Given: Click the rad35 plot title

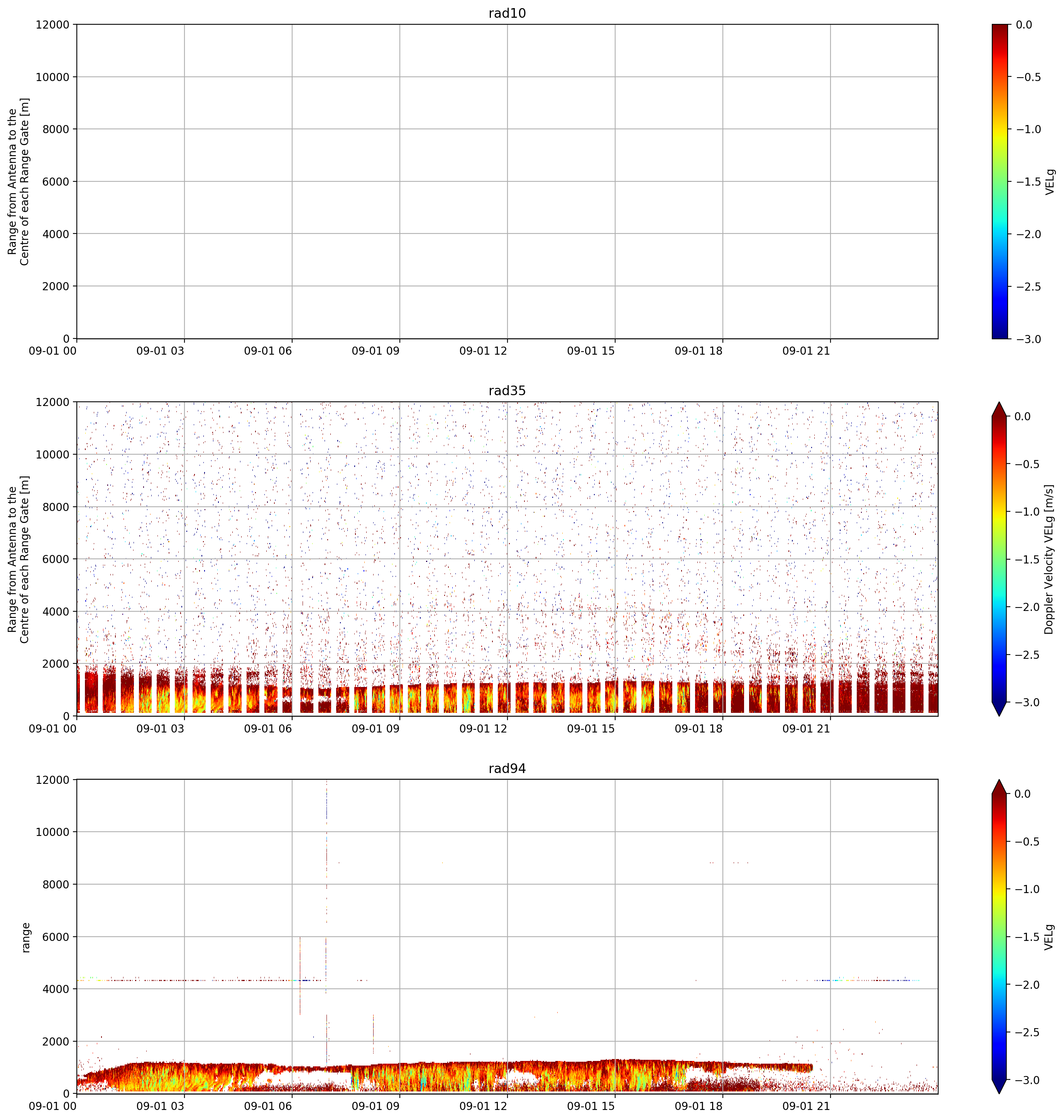Looking at the screenshot, I should point(507,391).
